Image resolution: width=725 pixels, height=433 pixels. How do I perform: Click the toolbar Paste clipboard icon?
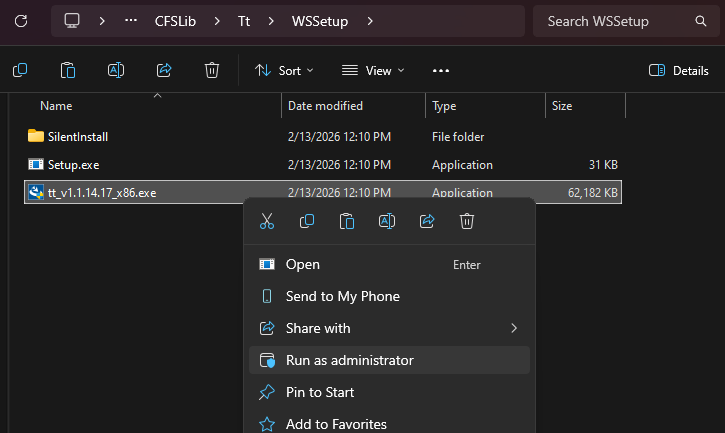68,70
